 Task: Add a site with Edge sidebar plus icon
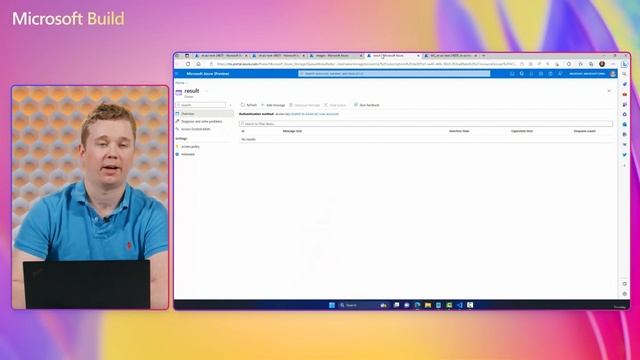[x=624, y=166]
